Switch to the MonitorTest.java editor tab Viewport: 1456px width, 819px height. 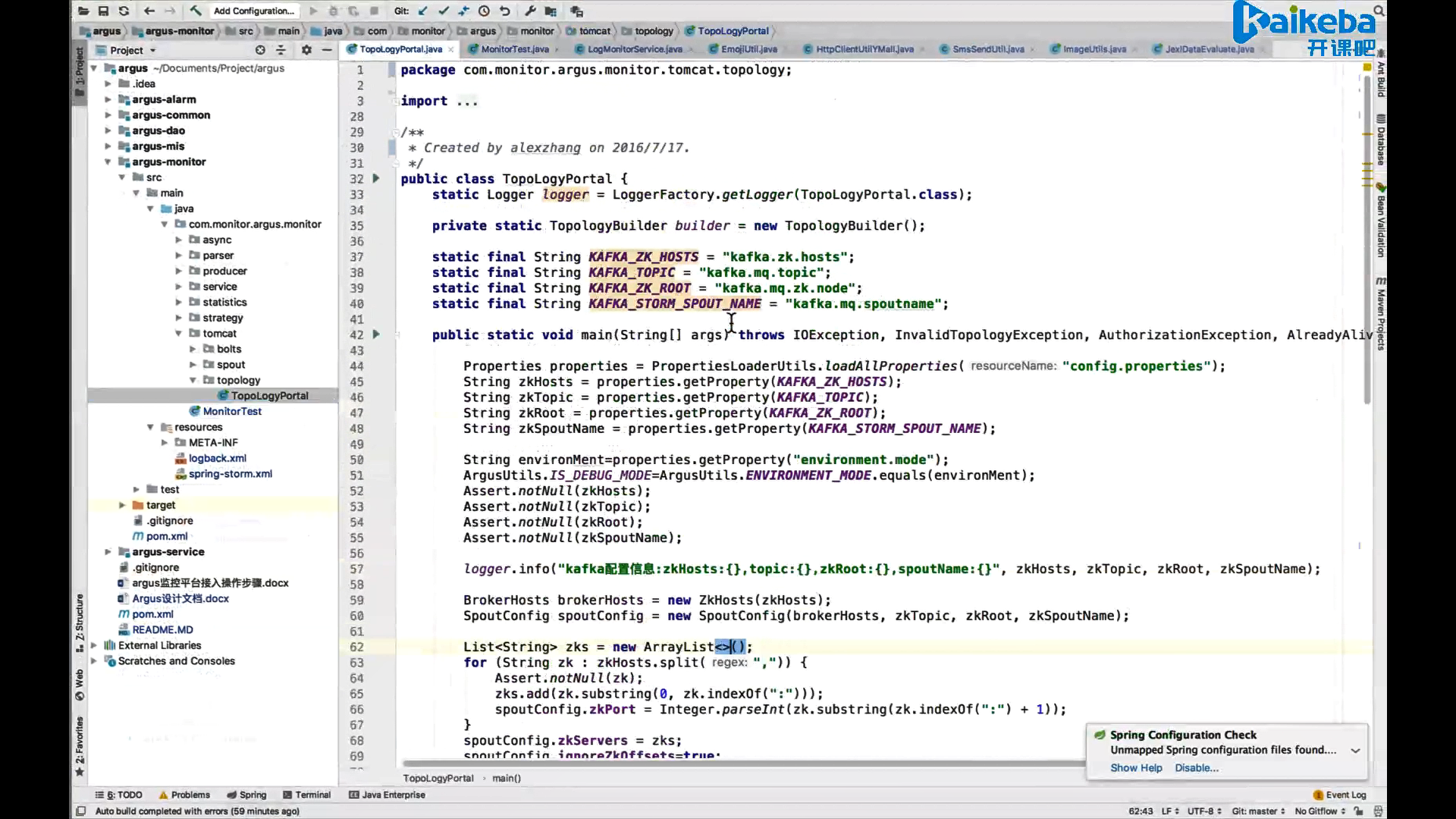pyautogui.click(x=514, y=49)
